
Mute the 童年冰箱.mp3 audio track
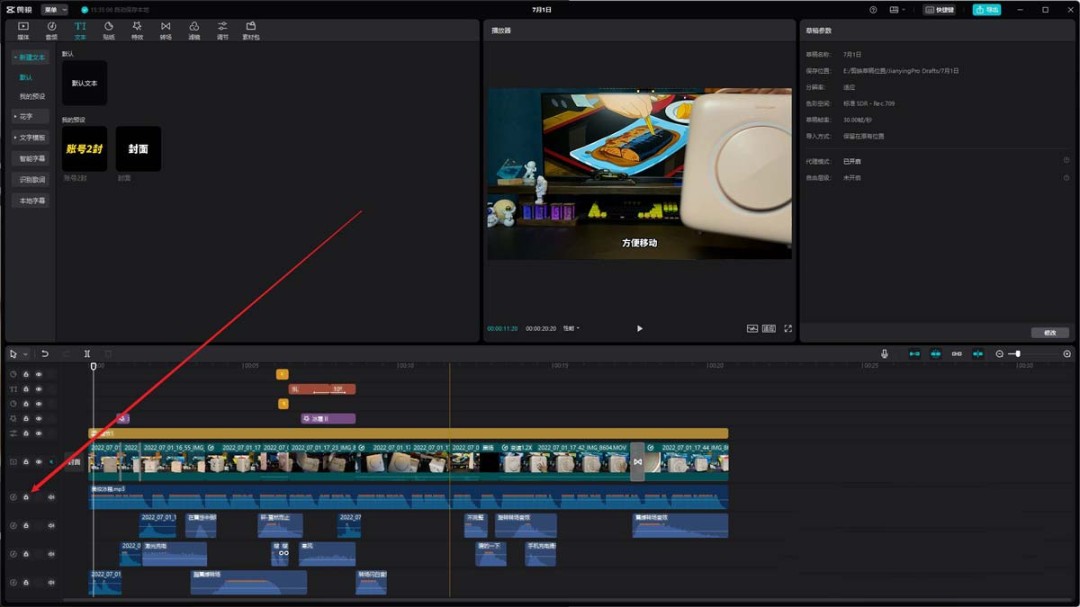point(51,497)
